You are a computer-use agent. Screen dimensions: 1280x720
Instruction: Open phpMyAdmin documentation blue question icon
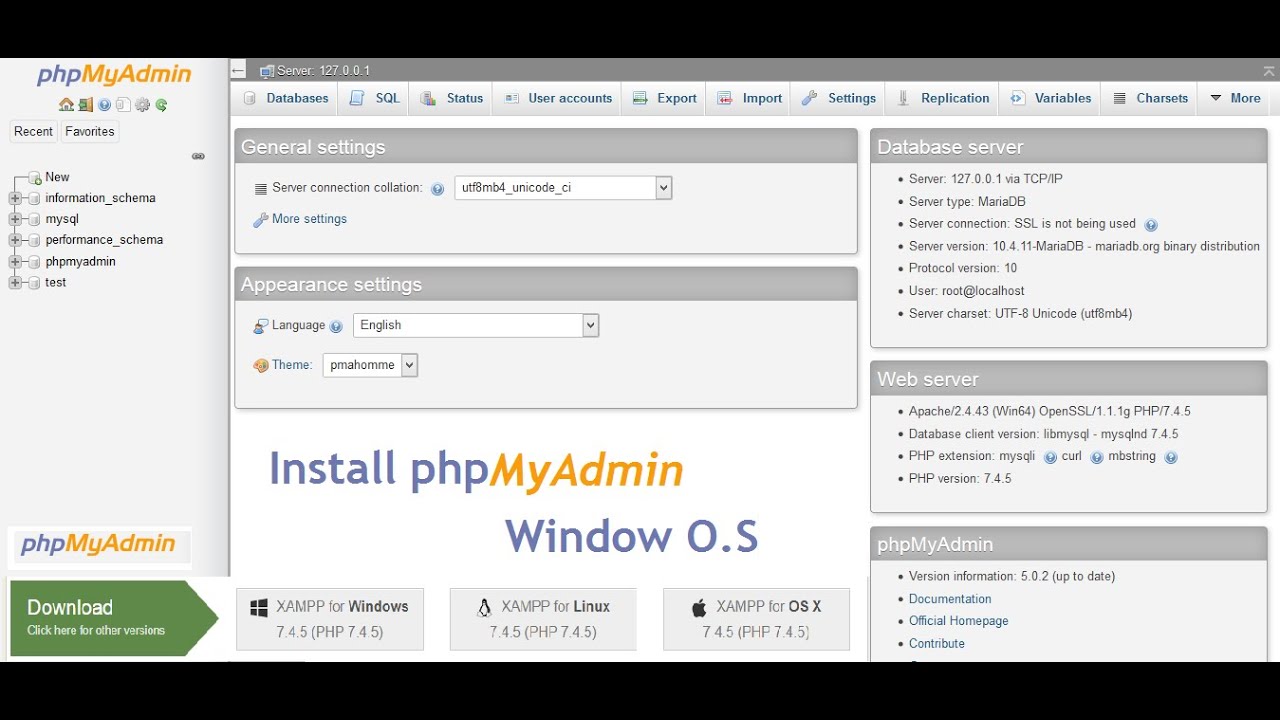104,104
